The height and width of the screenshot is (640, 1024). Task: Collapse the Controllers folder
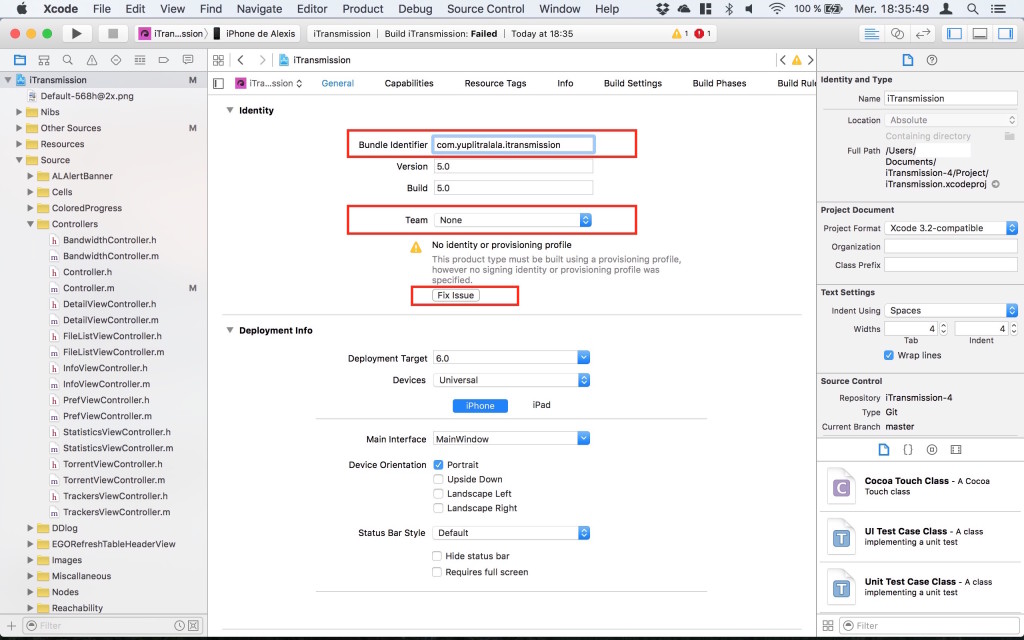click(30, 224)
